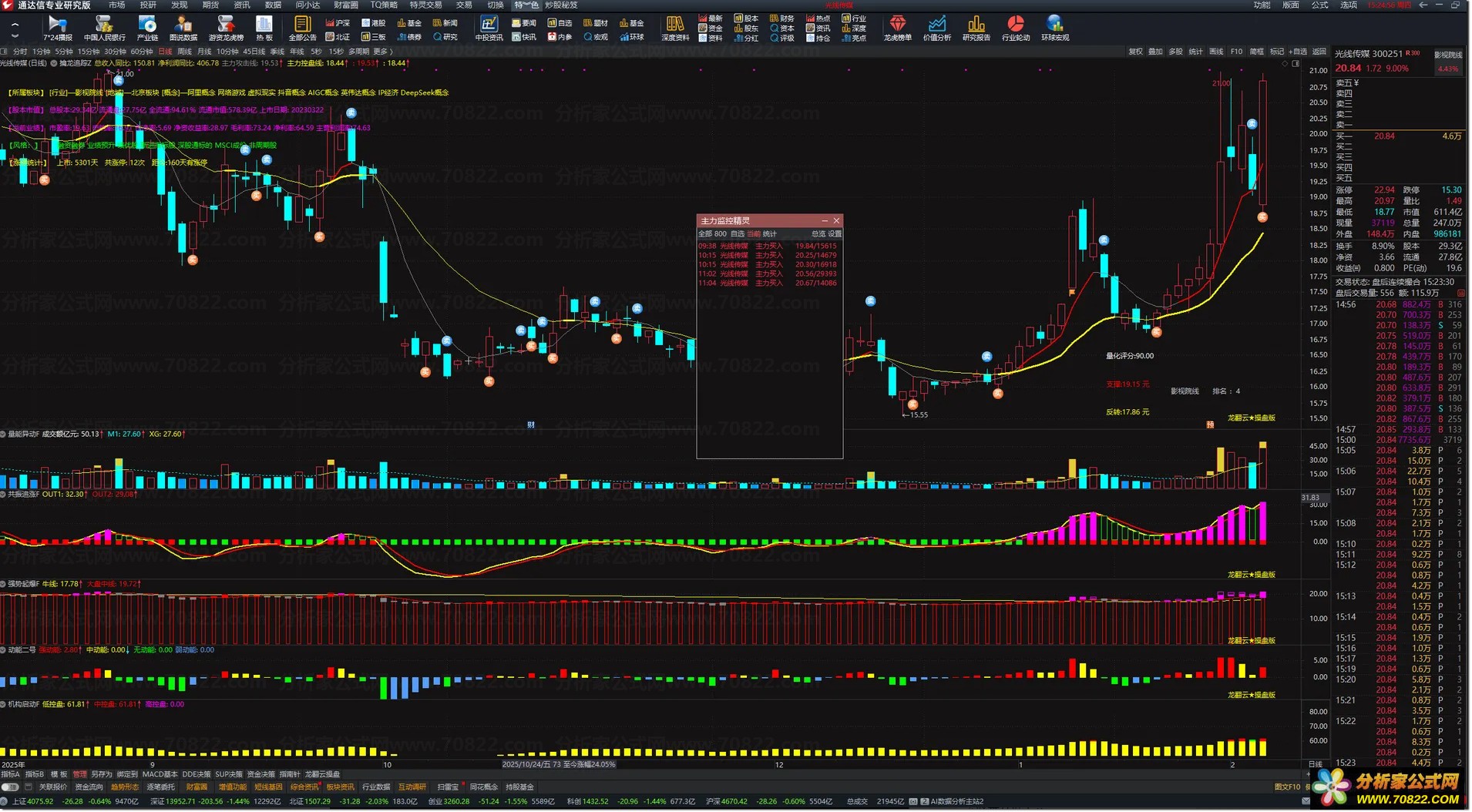Screen dimensions: 1472x812
Task: Open the 龙虎榜单 diamond icon
Action: pos(897,28)
